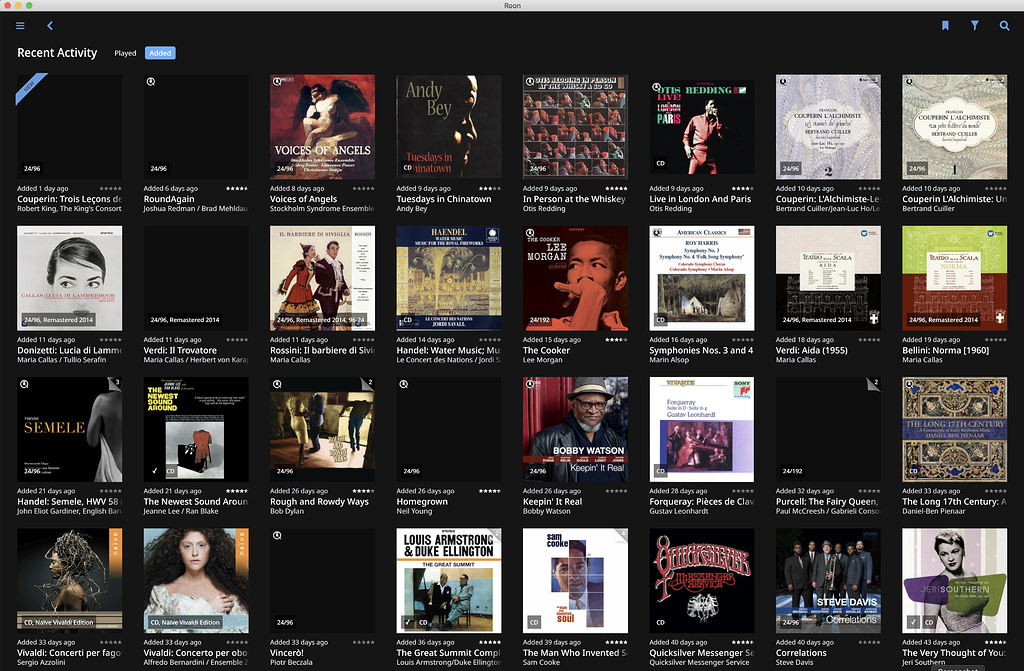
Task: Open the Voices of Angels album cover
Action: (322, 126)
